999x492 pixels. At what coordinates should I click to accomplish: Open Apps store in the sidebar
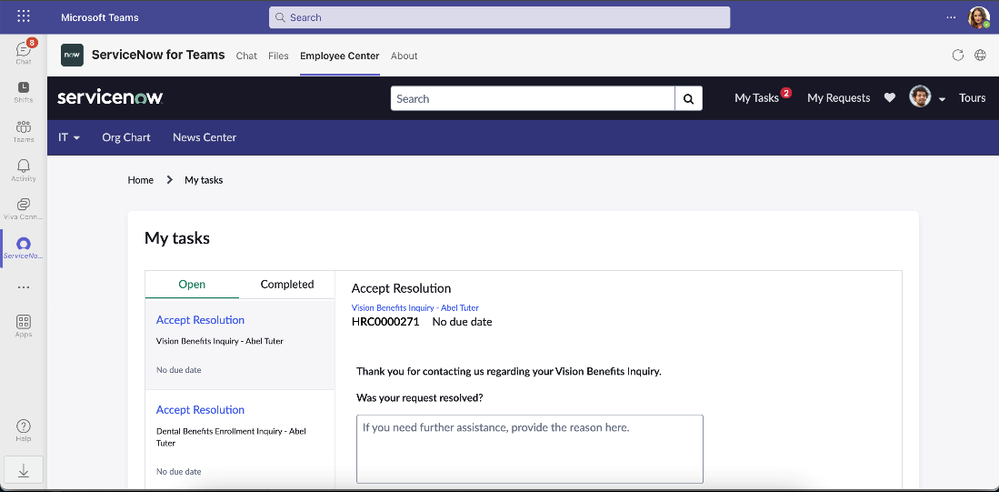24,326
